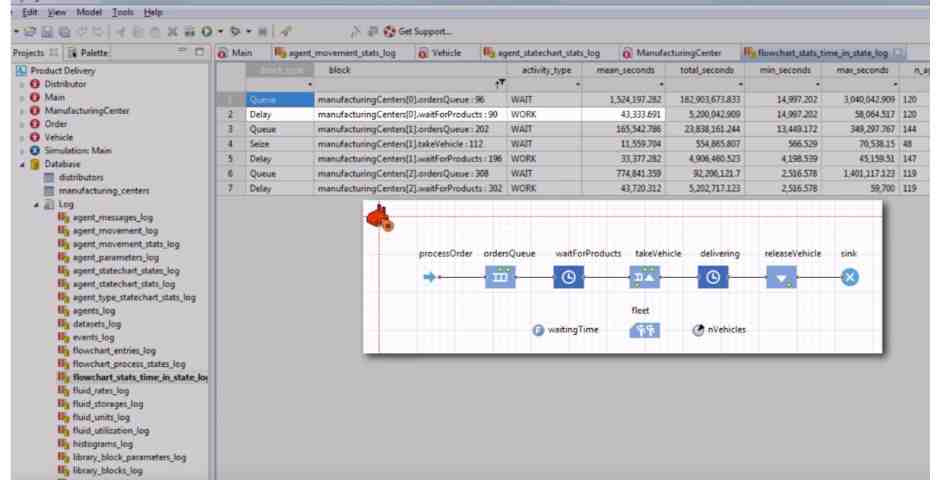Click the processOrder enter block arrow
940x480 pixels.
pyautogui.click(x=432, y=278)
